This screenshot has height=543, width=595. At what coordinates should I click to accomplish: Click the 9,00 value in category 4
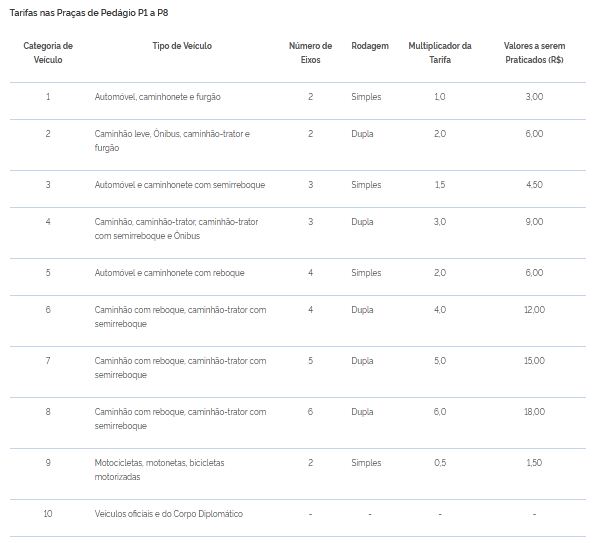534,222
